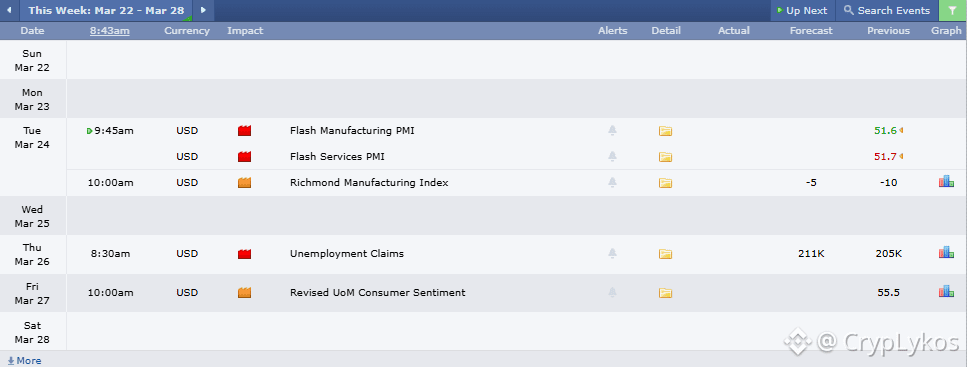967x367 pixels.
Task: Select Revised UoM Consumer Sentiment event
Action: [377, 292]
